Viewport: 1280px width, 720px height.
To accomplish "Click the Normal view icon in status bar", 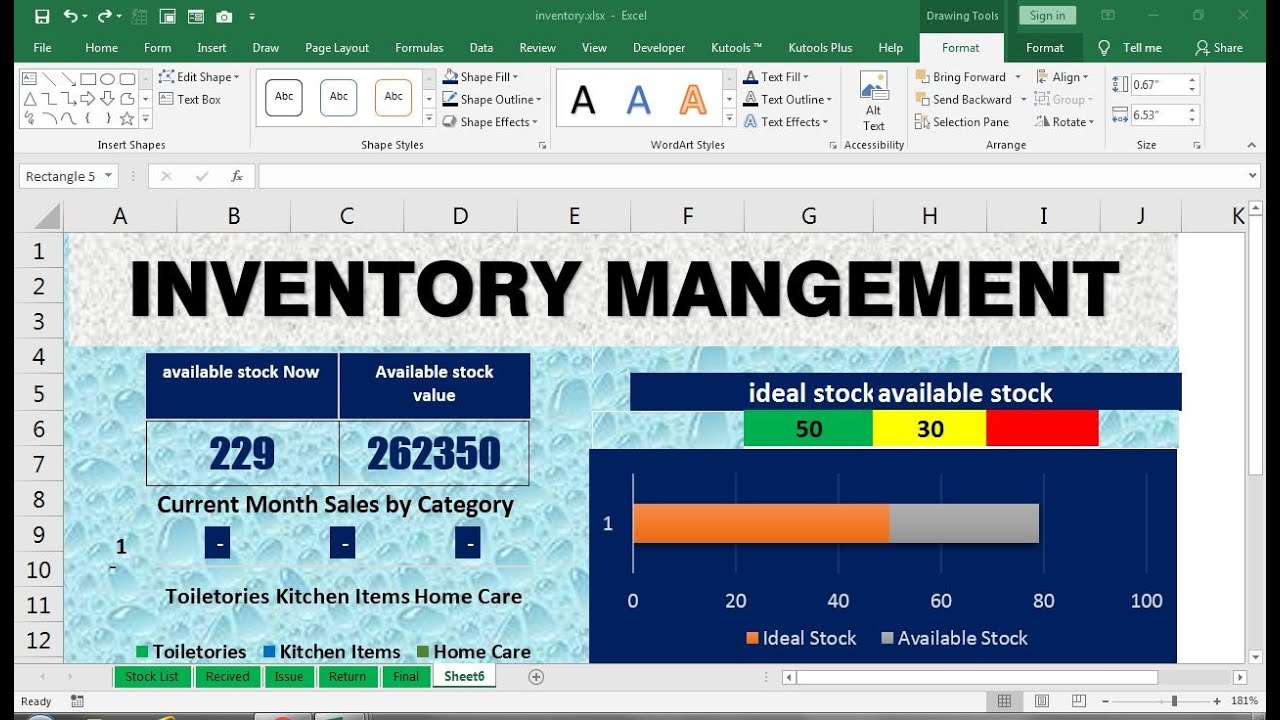I will coord(1005,701).
